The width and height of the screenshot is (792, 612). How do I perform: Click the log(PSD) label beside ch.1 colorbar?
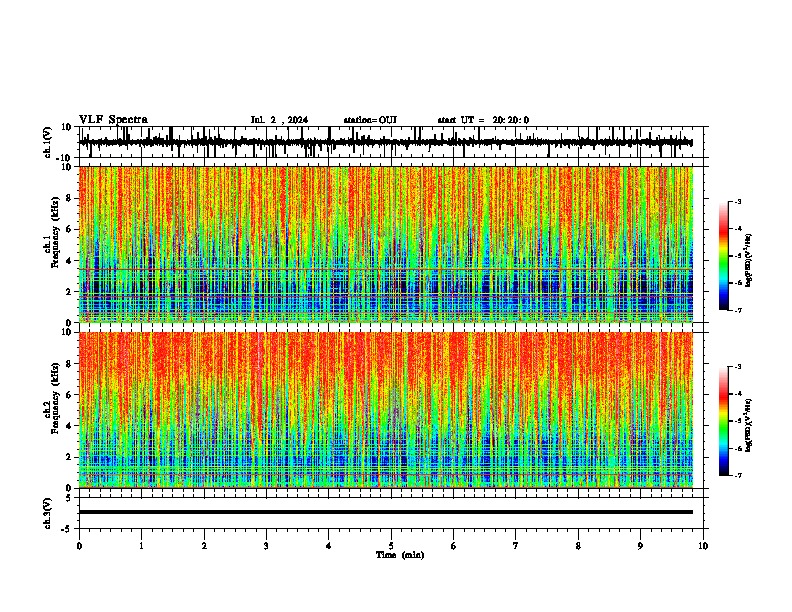pos(748,261)
